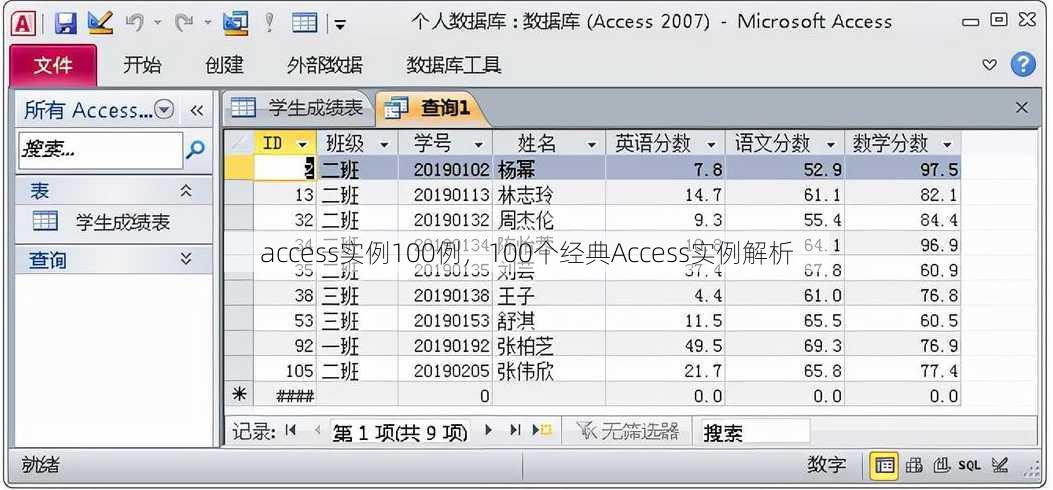Click the exclamation Run icon in toolbar
This screenshot has width=1053, height=490.
click(269, 23)
